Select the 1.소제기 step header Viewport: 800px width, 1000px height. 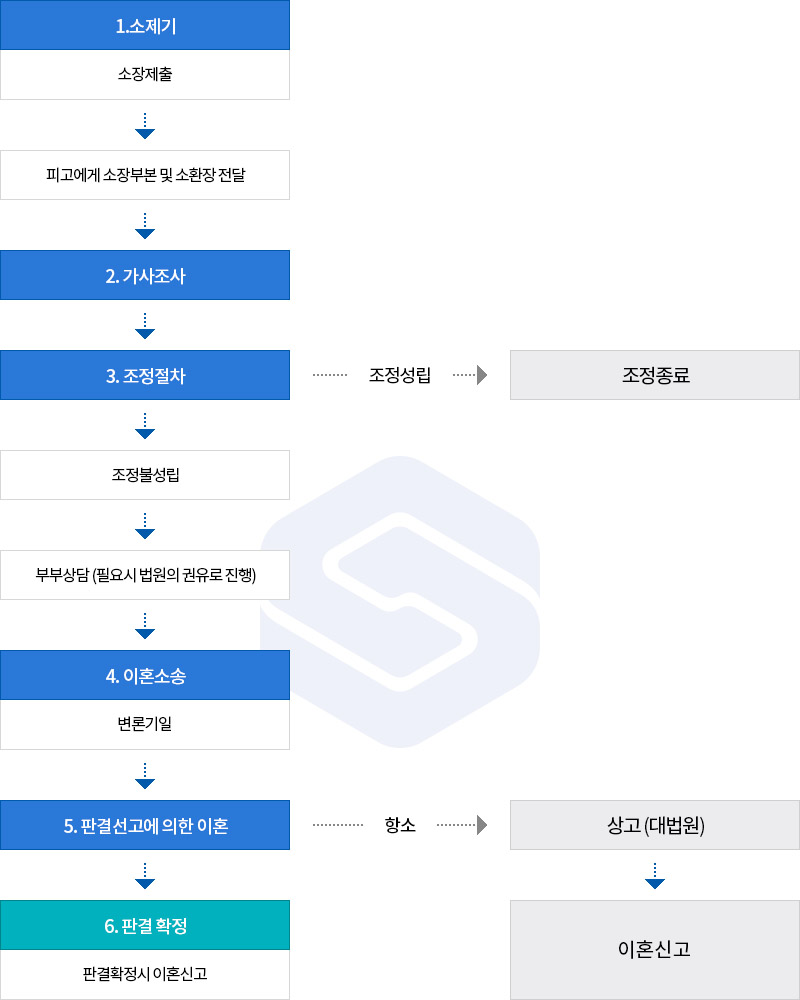pos(145,25)
